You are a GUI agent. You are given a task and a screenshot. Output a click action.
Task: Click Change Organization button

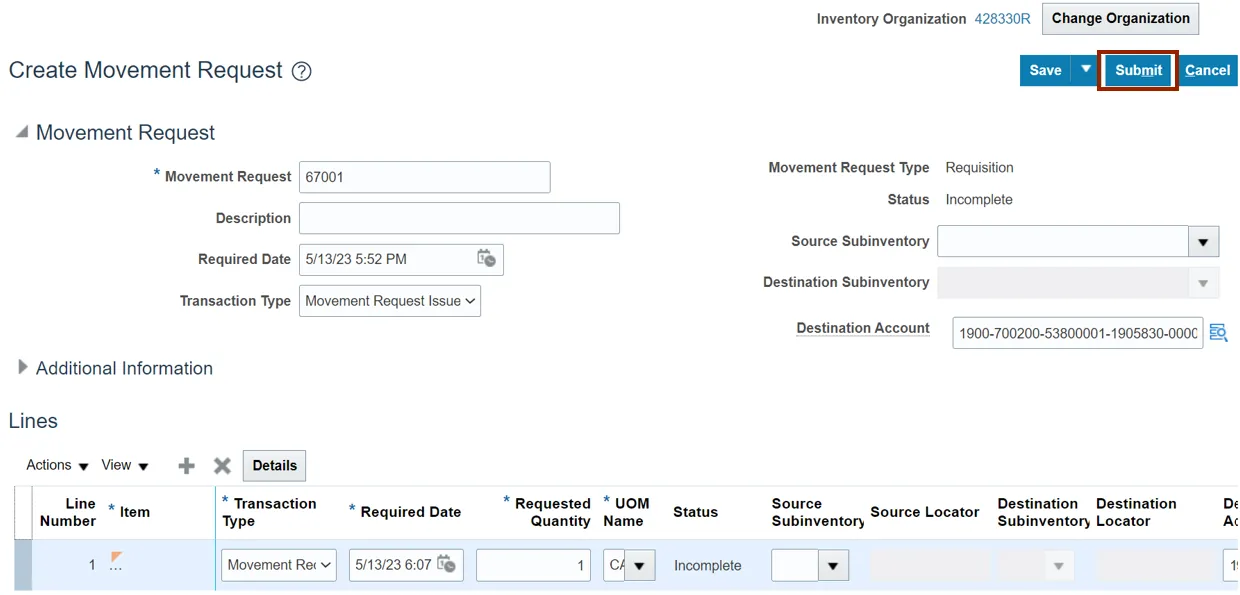pos(1120,18)
